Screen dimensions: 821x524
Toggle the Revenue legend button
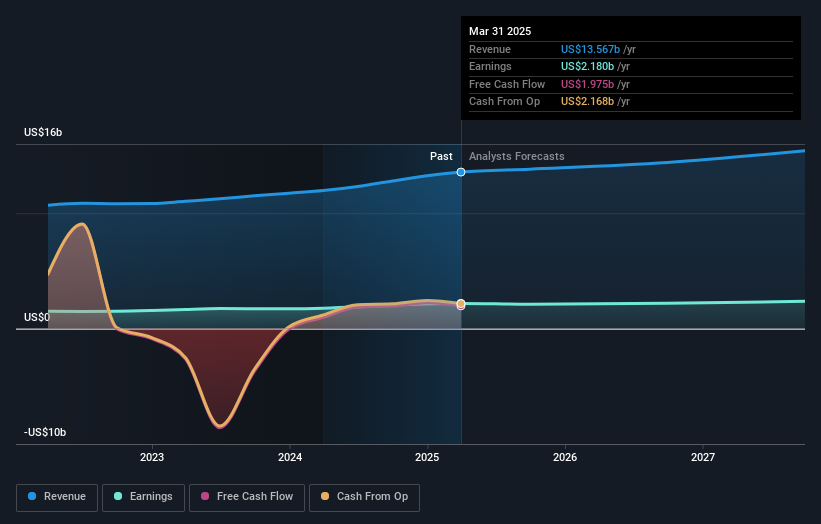pos(57,497)
